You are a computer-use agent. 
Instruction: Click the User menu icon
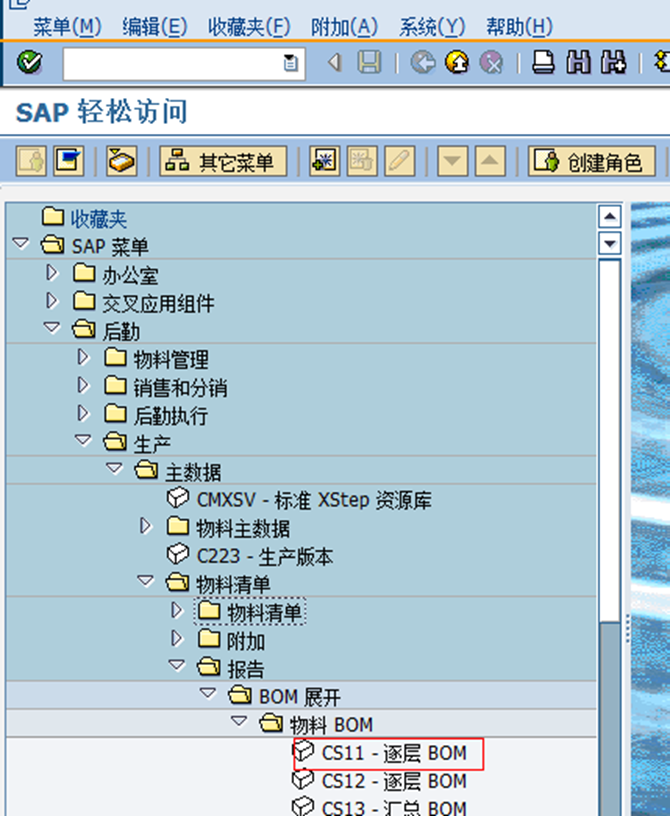coord(31,161)
